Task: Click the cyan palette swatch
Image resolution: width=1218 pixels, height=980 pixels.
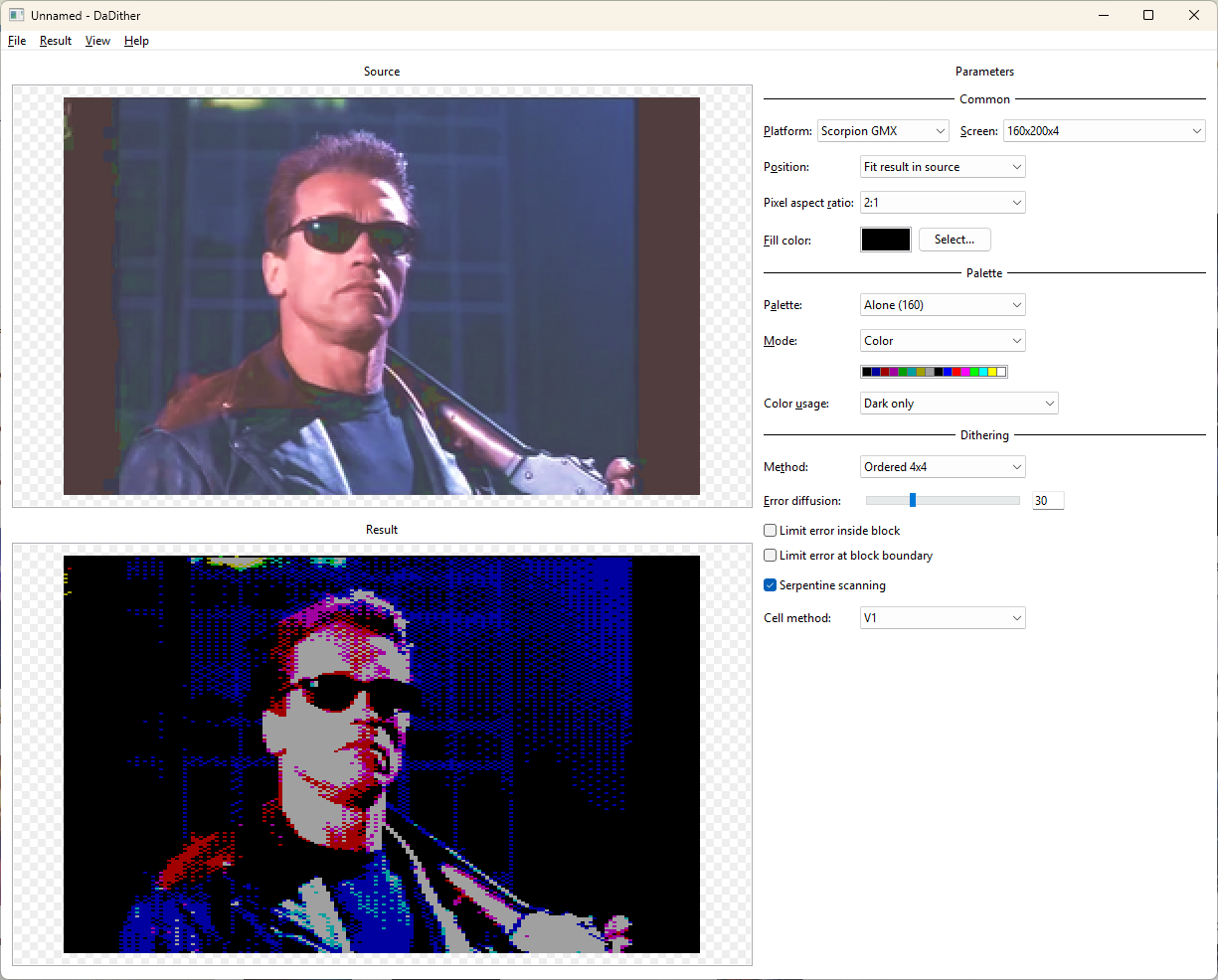Action: point(983,372)
